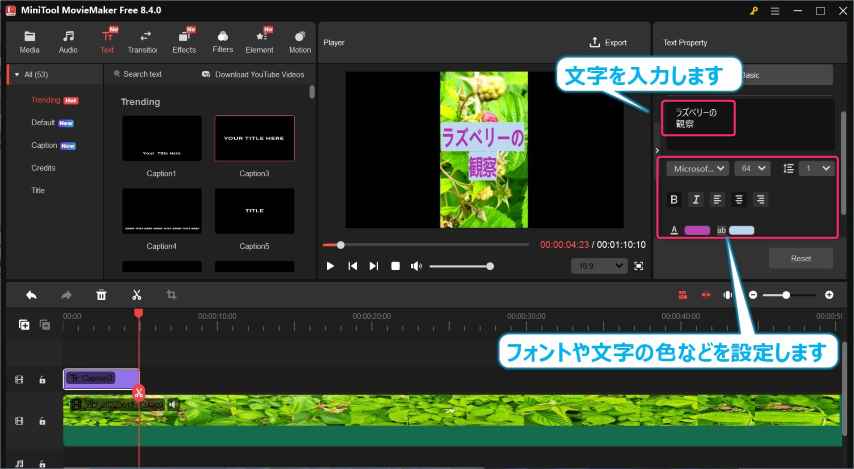
Task: Open the 16:9 aspect ratio dropdown
Action: tap(599, 266)
